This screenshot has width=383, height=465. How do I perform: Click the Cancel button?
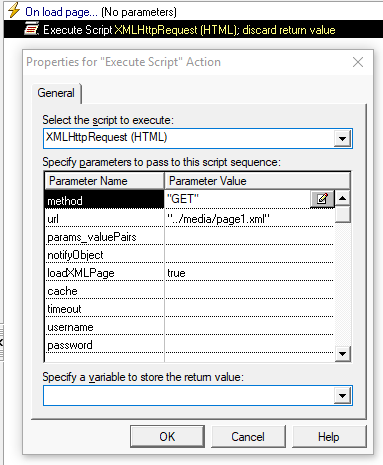click(x=248, y=437)
